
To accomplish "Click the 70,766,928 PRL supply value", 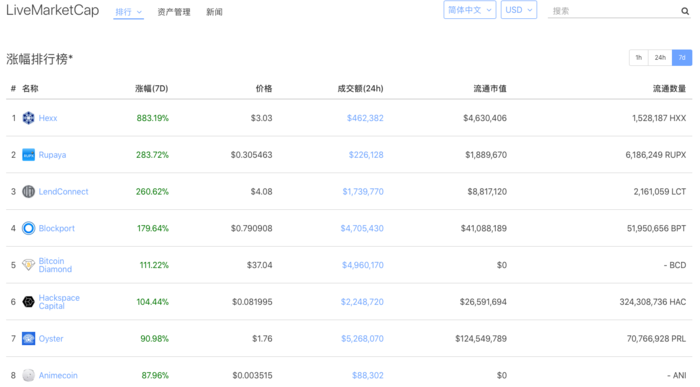I will 656,338.
